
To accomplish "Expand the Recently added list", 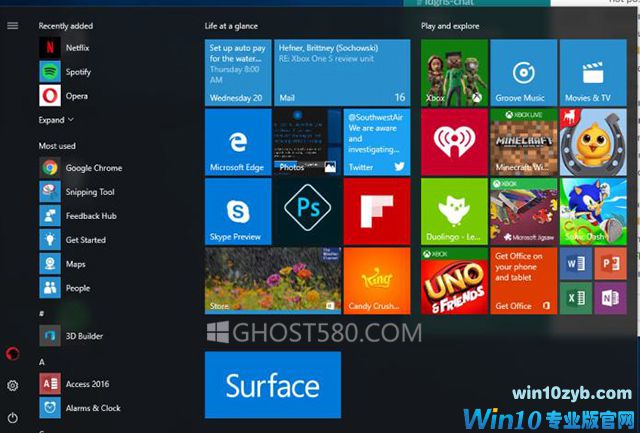I will coord(56,120).
